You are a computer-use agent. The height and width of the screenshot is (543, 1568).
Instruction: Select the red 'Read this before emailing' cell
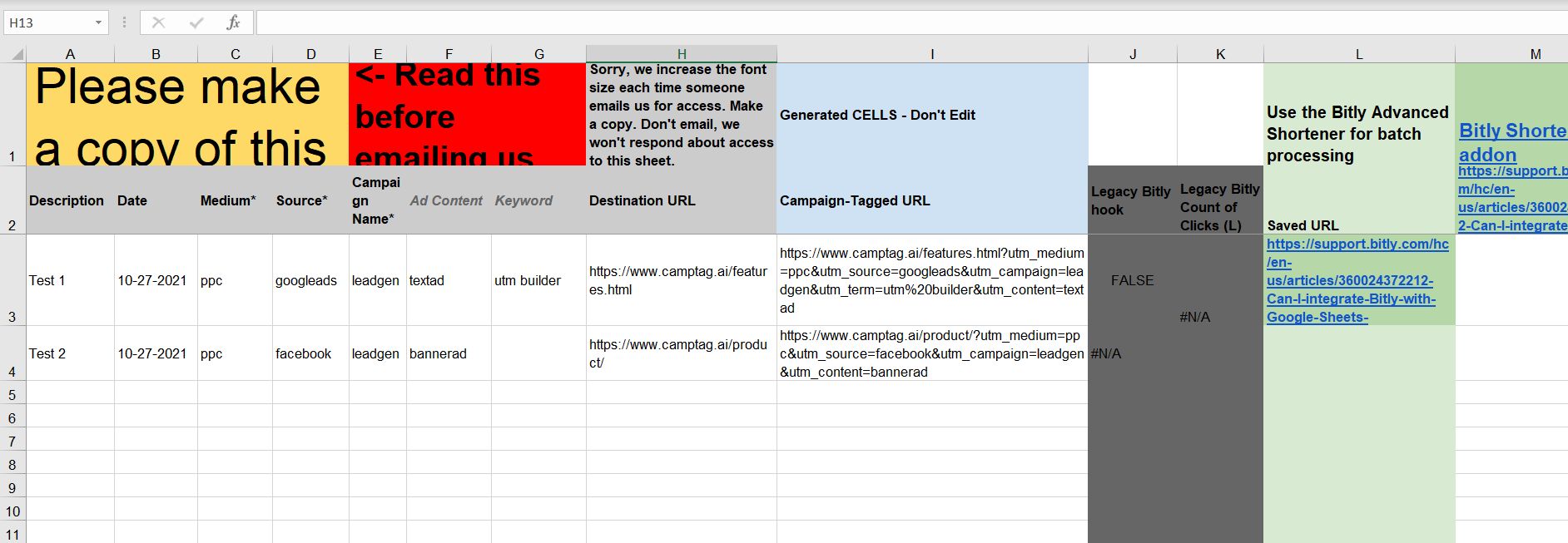coord(466,115)
